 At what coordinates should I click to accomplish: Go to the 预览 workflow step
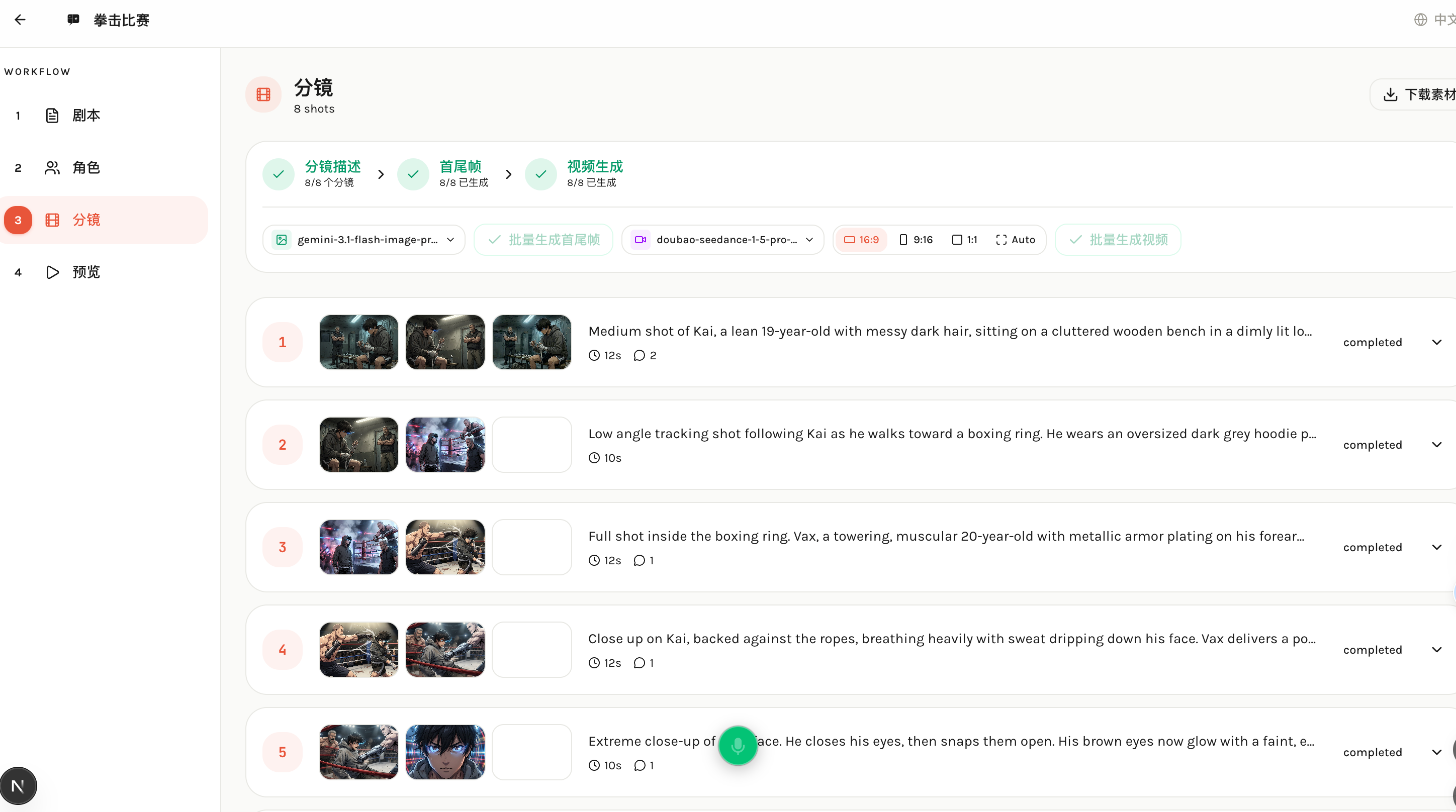86,272
